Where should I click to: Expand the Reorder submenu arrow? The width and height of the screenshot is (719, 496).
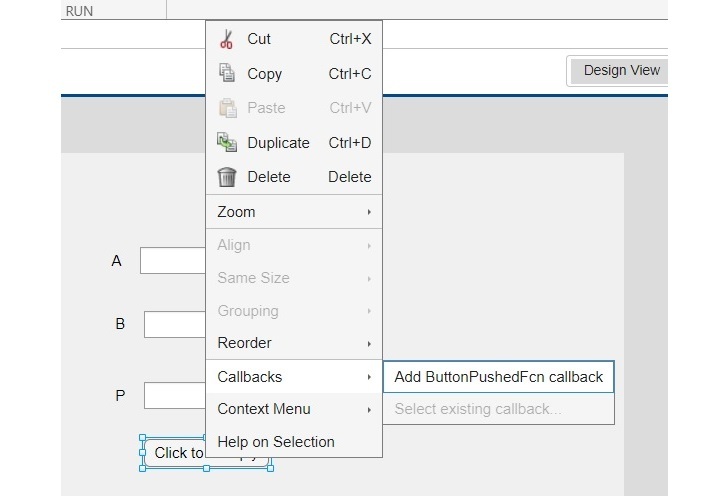point(369,343)
